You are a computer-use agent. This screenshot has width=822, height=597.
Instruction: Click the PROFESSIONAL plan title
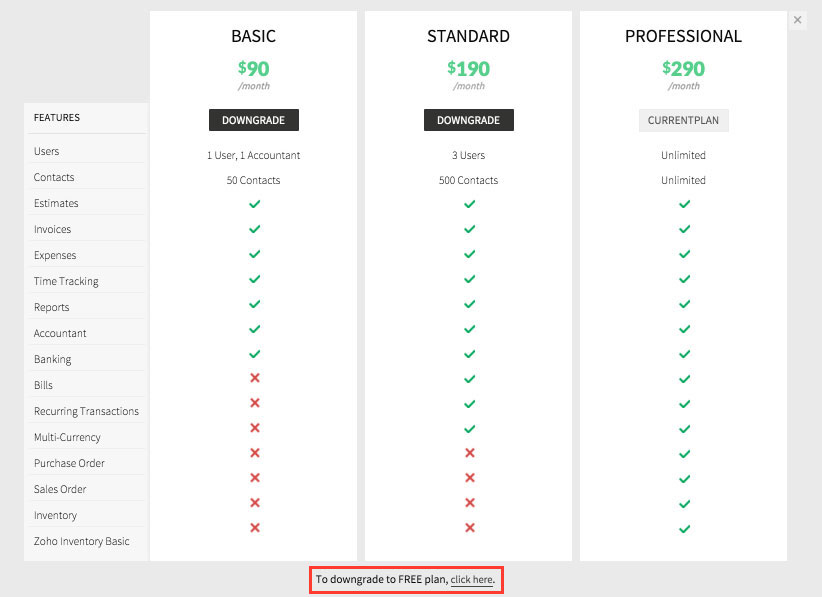(684, 36)
